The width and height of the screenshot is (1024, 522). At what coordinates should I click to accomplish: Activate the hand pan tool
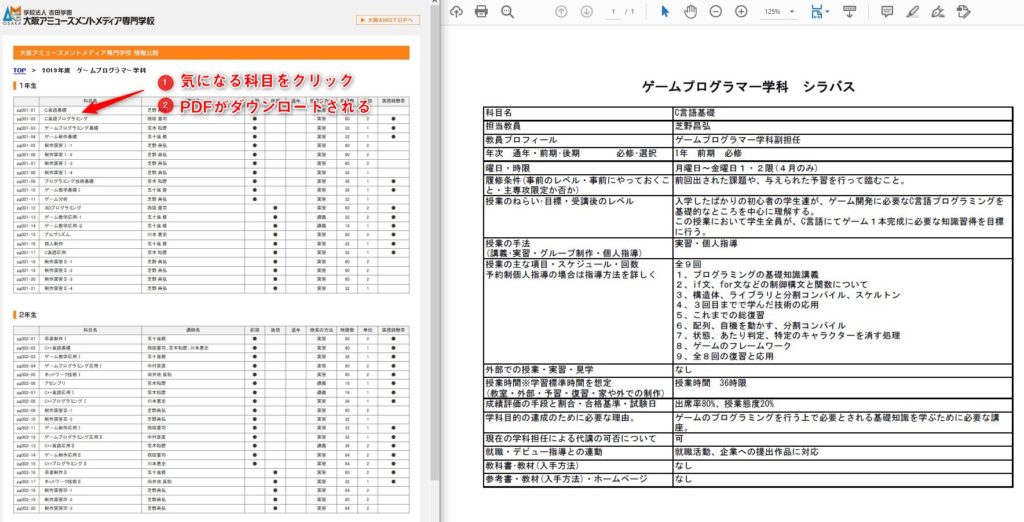pyautogui.click(x=690, y=11)
